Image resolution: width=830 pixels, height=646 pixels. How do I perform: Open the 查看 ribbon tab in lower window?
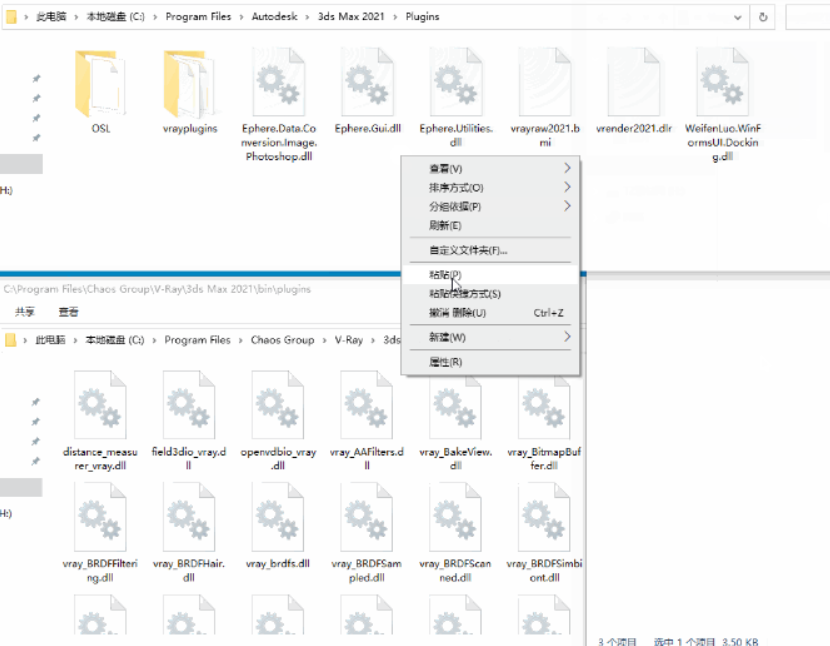pyautogui.click(x=68, y=312)
